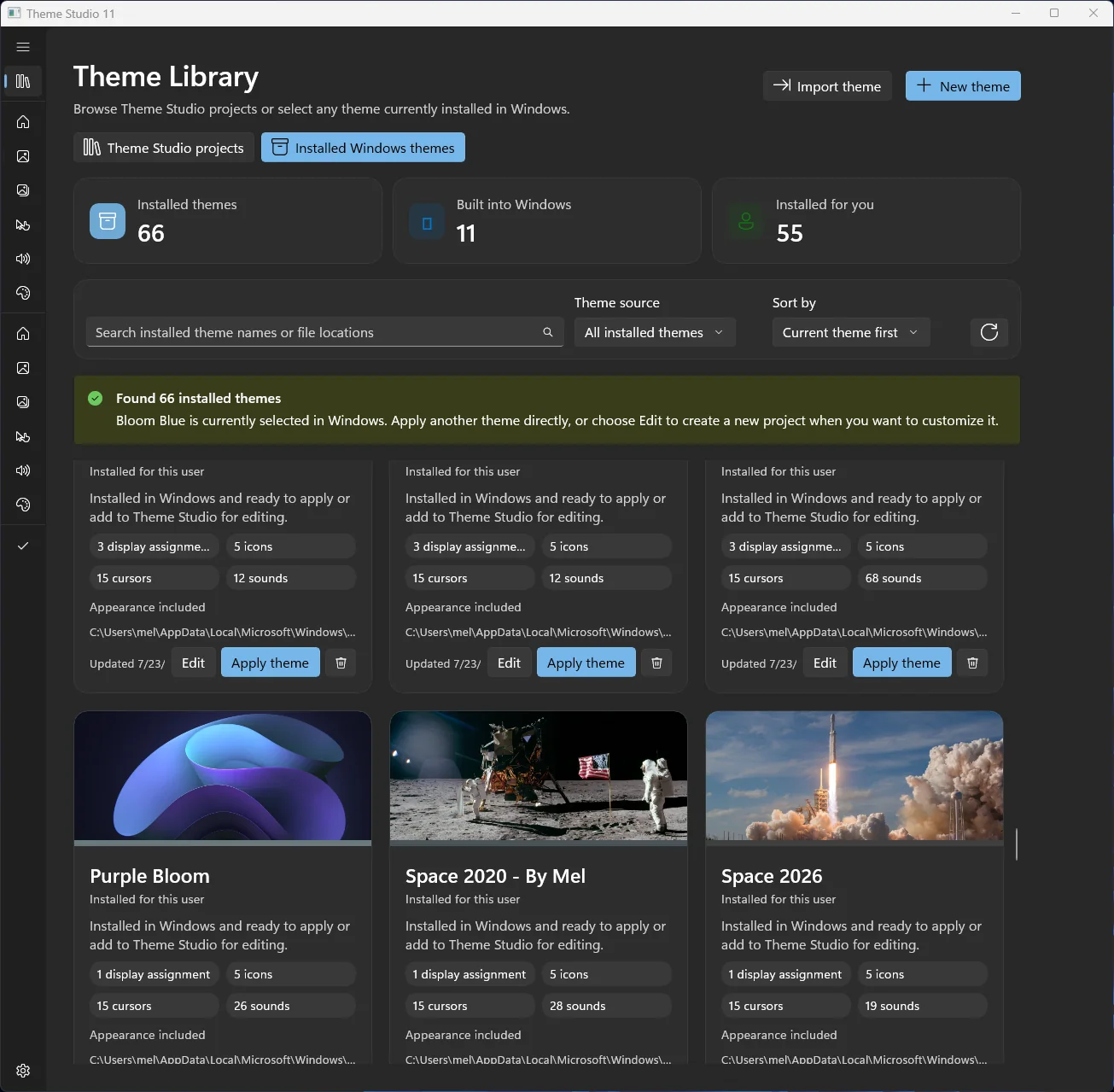Open stacked-pictures icon in lower sidebar group
1114x1092 pixels.
[x=23, y=402]
